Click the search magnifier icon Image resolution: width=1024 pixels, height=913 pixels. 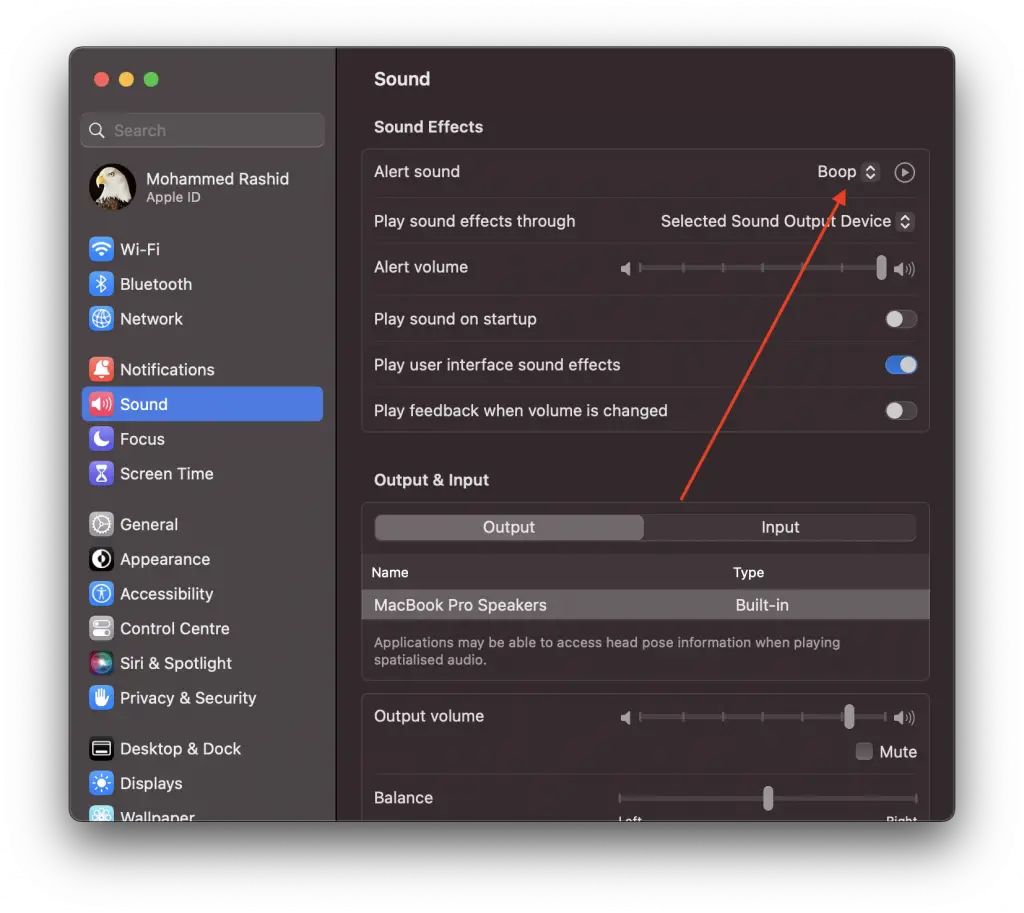(x=97, y=131)
